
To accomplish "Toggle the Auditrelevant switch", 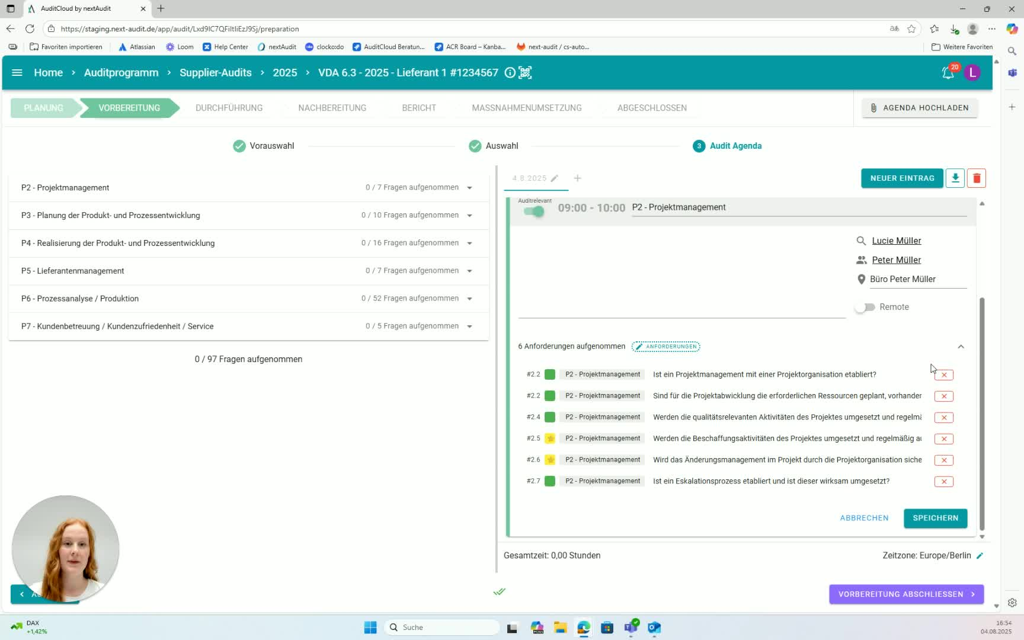I will click(535, 211).
